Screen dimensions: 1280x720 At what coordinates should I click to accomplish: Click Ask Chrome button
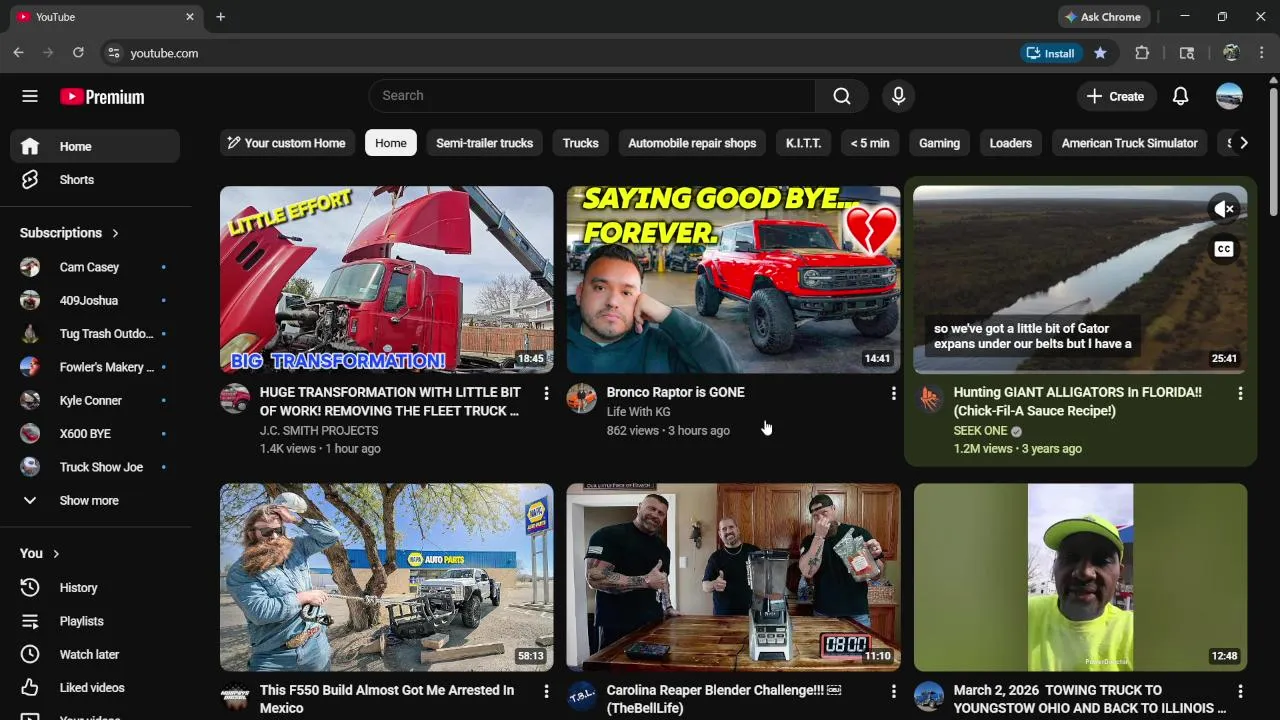1103,17
